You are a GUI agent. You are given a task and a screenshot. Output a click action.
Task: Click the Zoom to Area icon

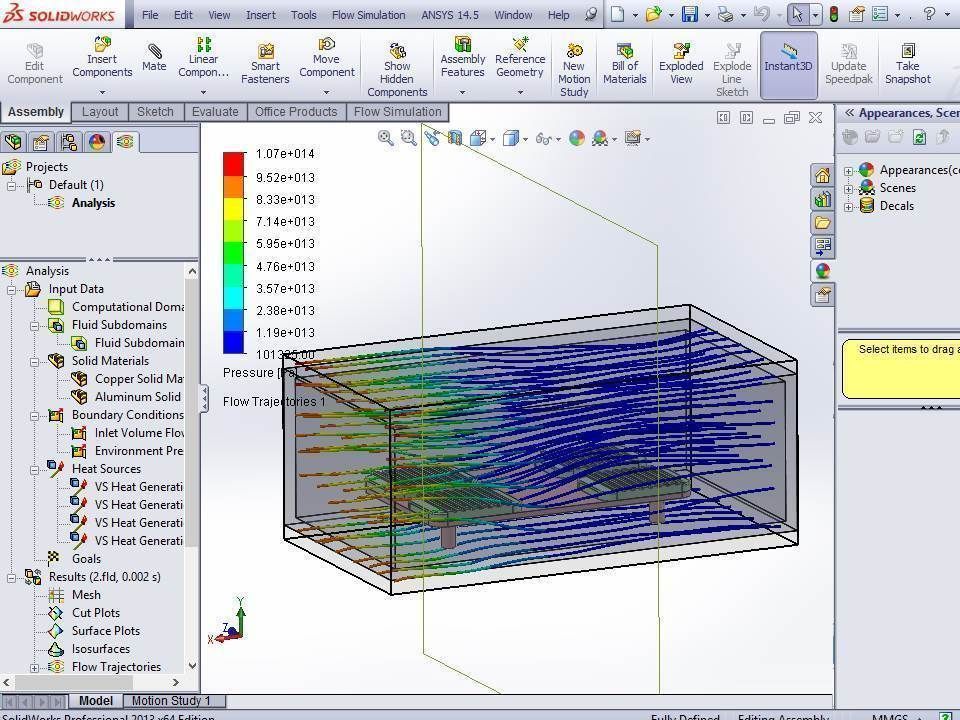tap(408, 138)
